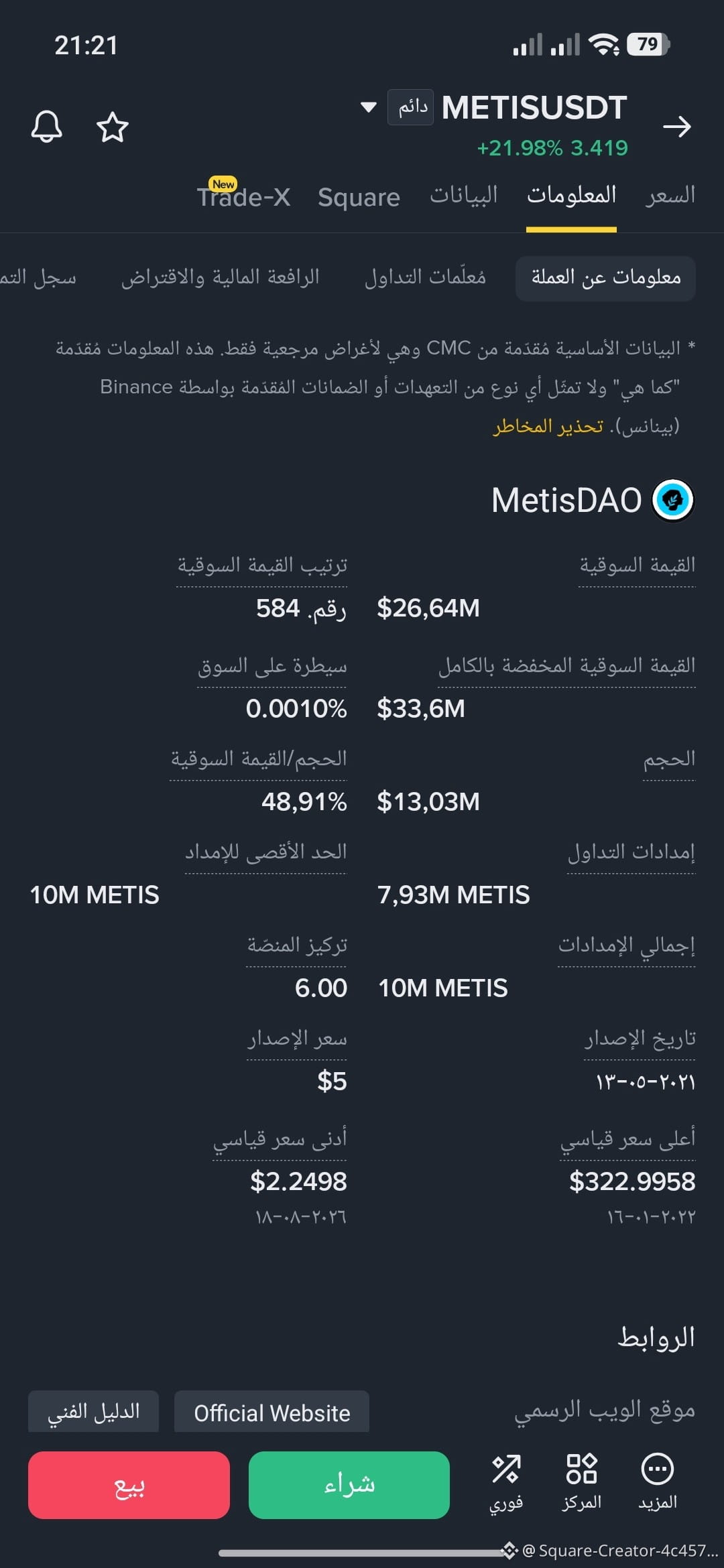
Task: Open the المزيد more options icon
Action: [658, 1483]
